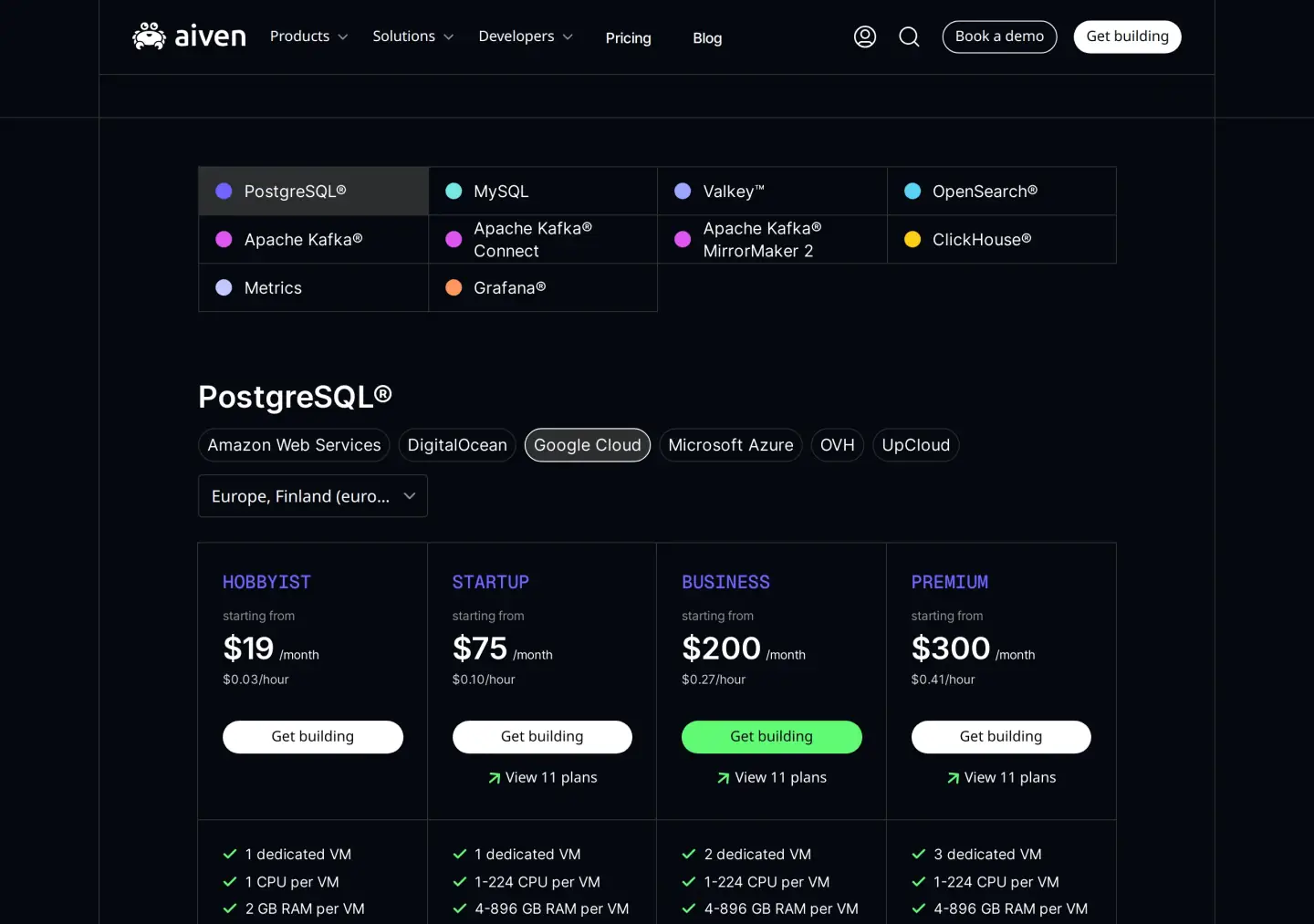Click the $19 Hobbyist price text
This screenshot has height=924, width=1314.
tap(248, 649)
